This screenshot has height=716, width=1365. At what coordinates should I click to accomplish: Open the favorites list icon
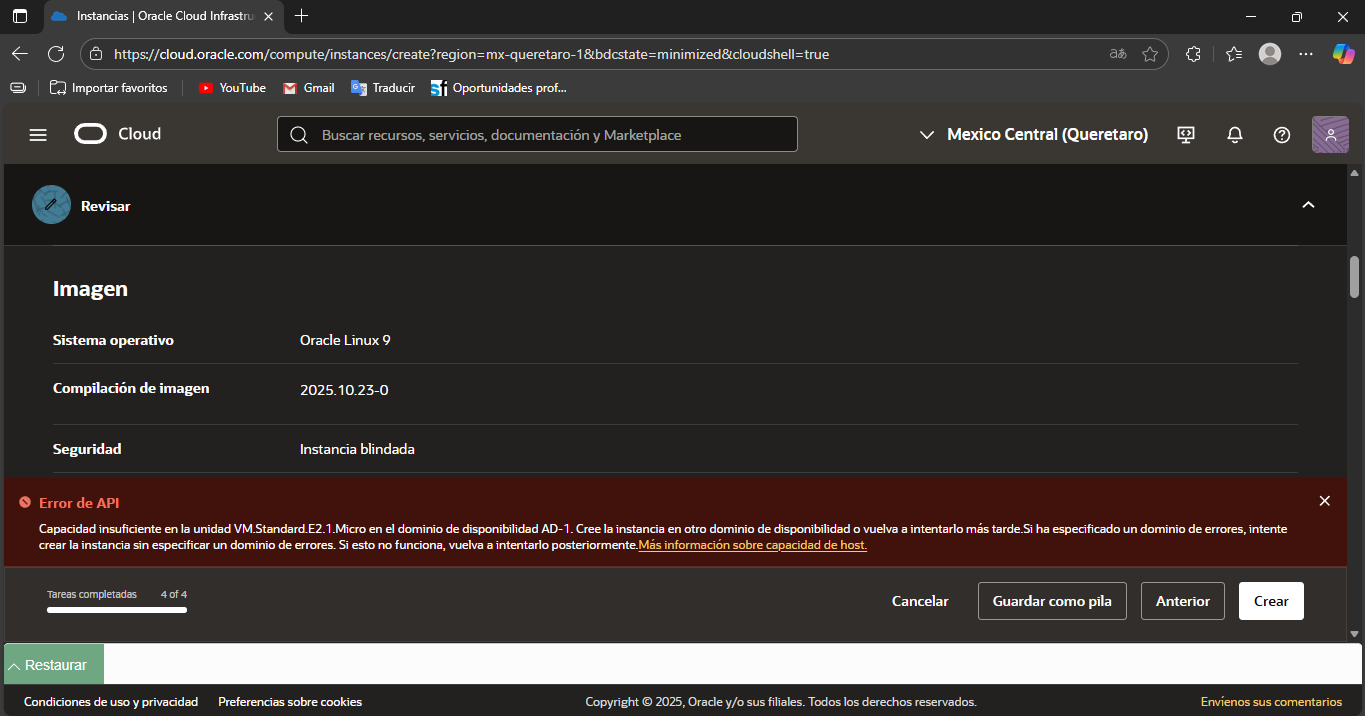click(x=1233, y=54)
